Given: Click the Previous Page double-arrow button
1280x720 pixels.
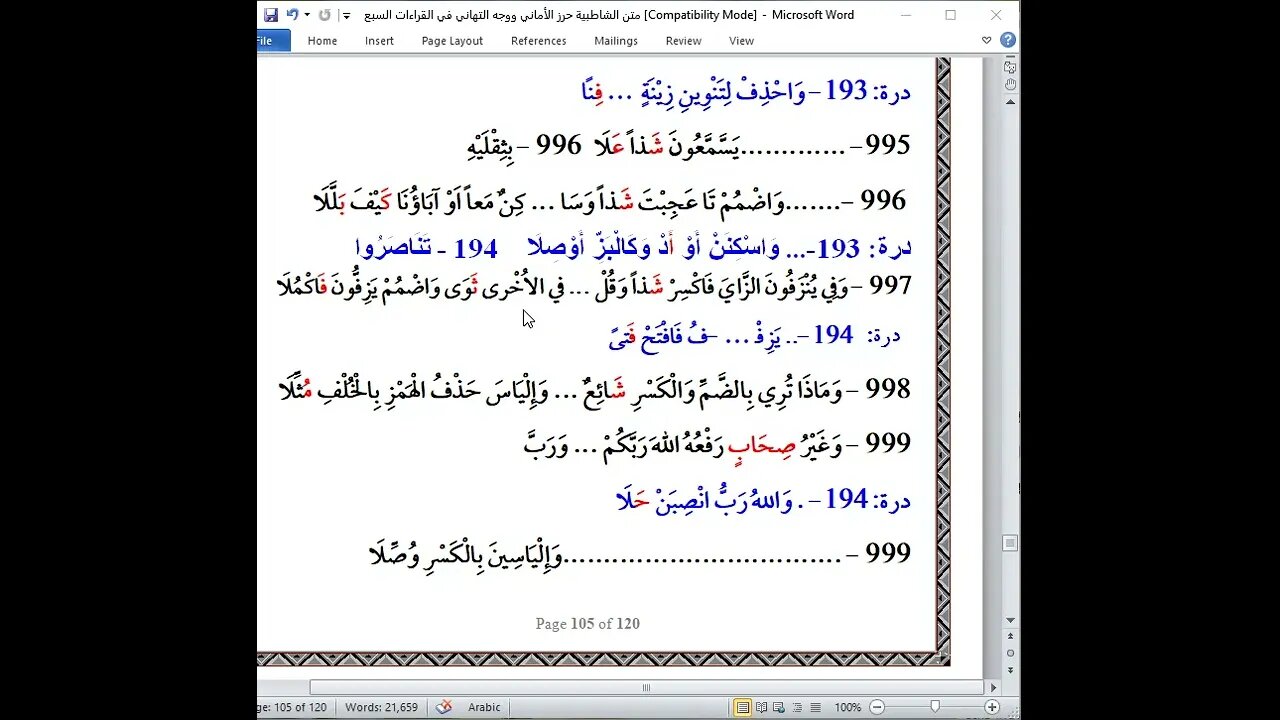Looking at the screenshot, I should 1010,637.
